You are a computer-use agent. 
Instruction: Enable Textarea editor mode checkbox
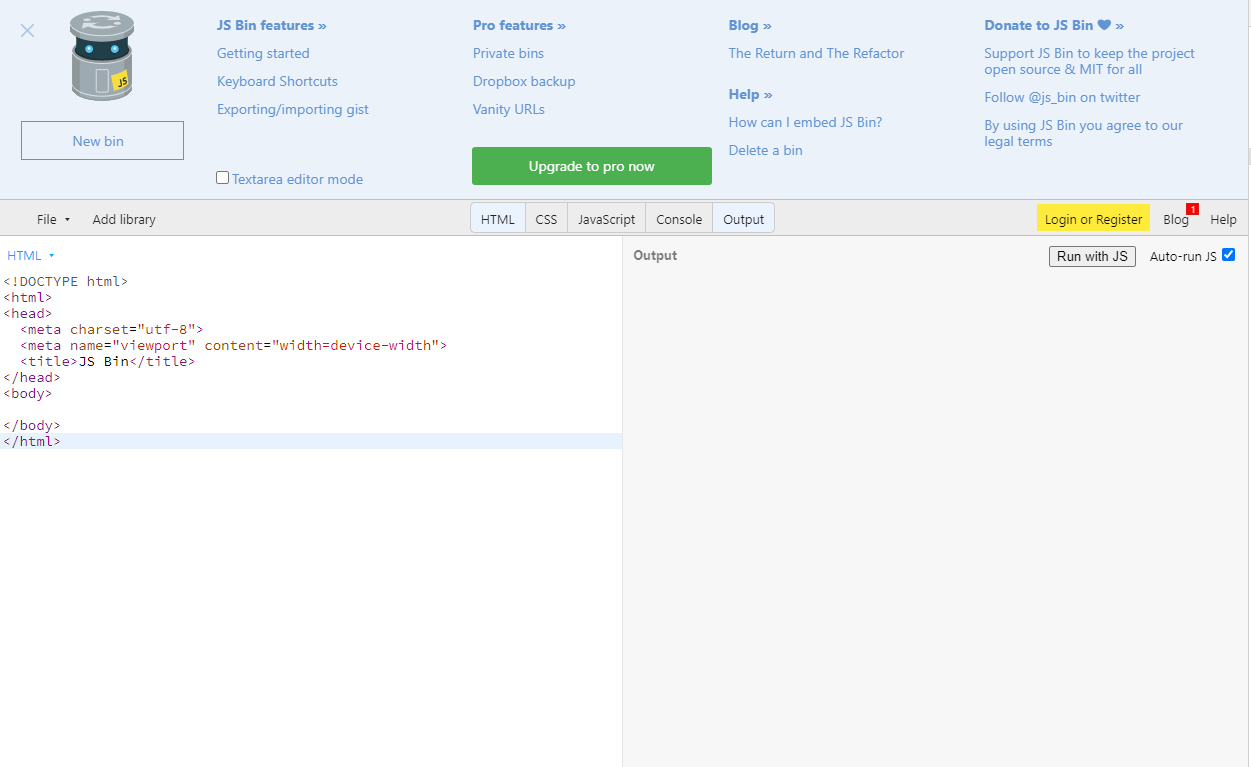(x=222, y=178)
